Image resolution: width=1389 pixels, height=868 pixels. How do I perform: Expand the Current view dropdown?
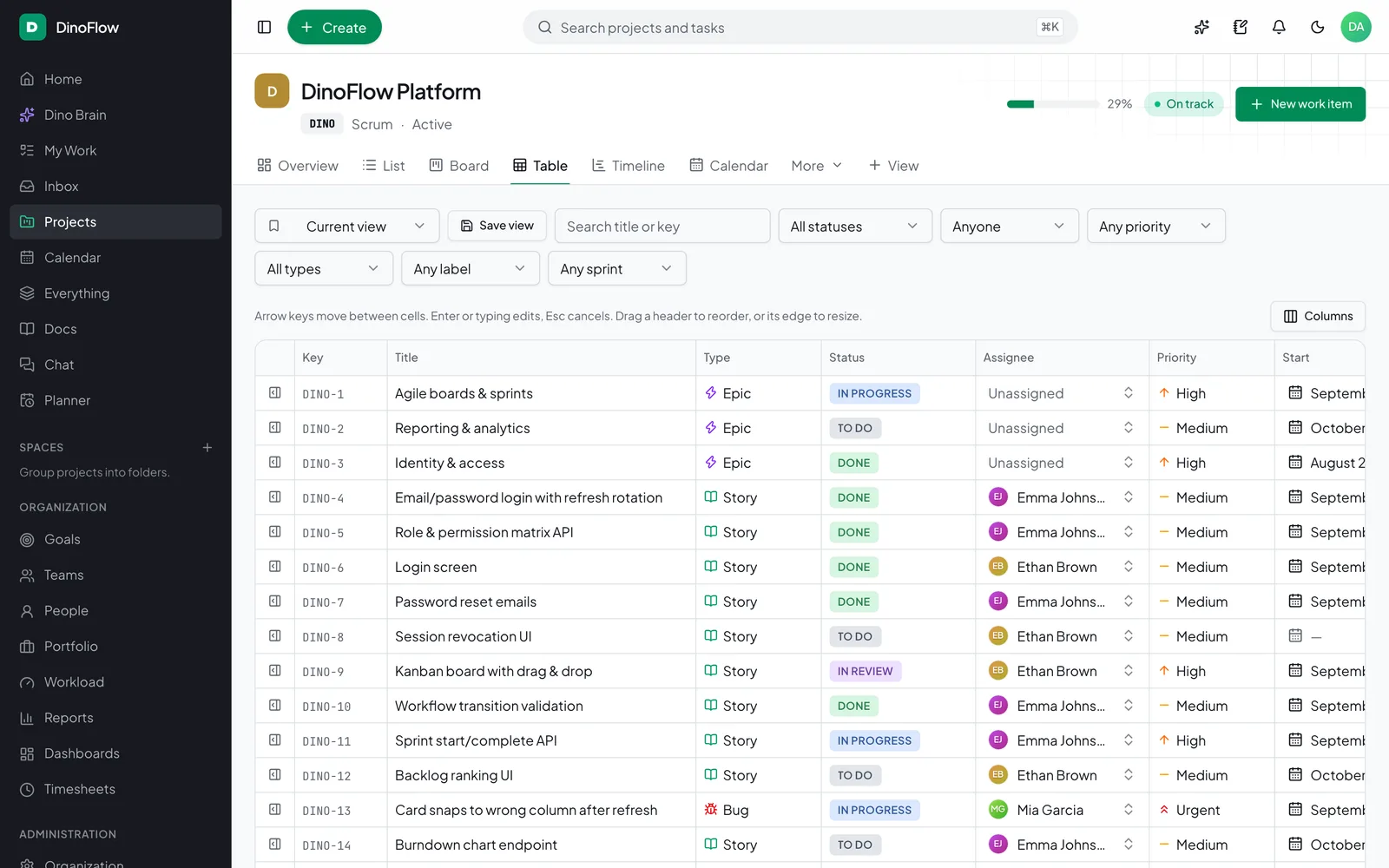pyautogui.click(x=347, y=226)
